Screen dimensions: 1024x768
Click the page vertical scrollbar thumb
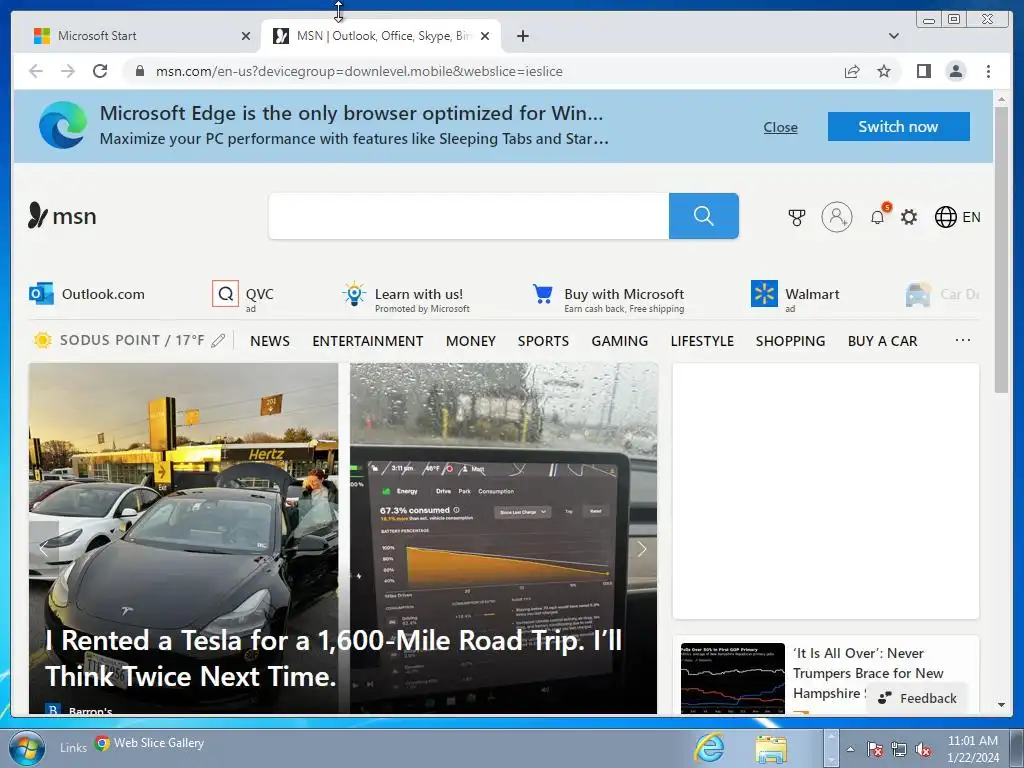(1001, 249)
